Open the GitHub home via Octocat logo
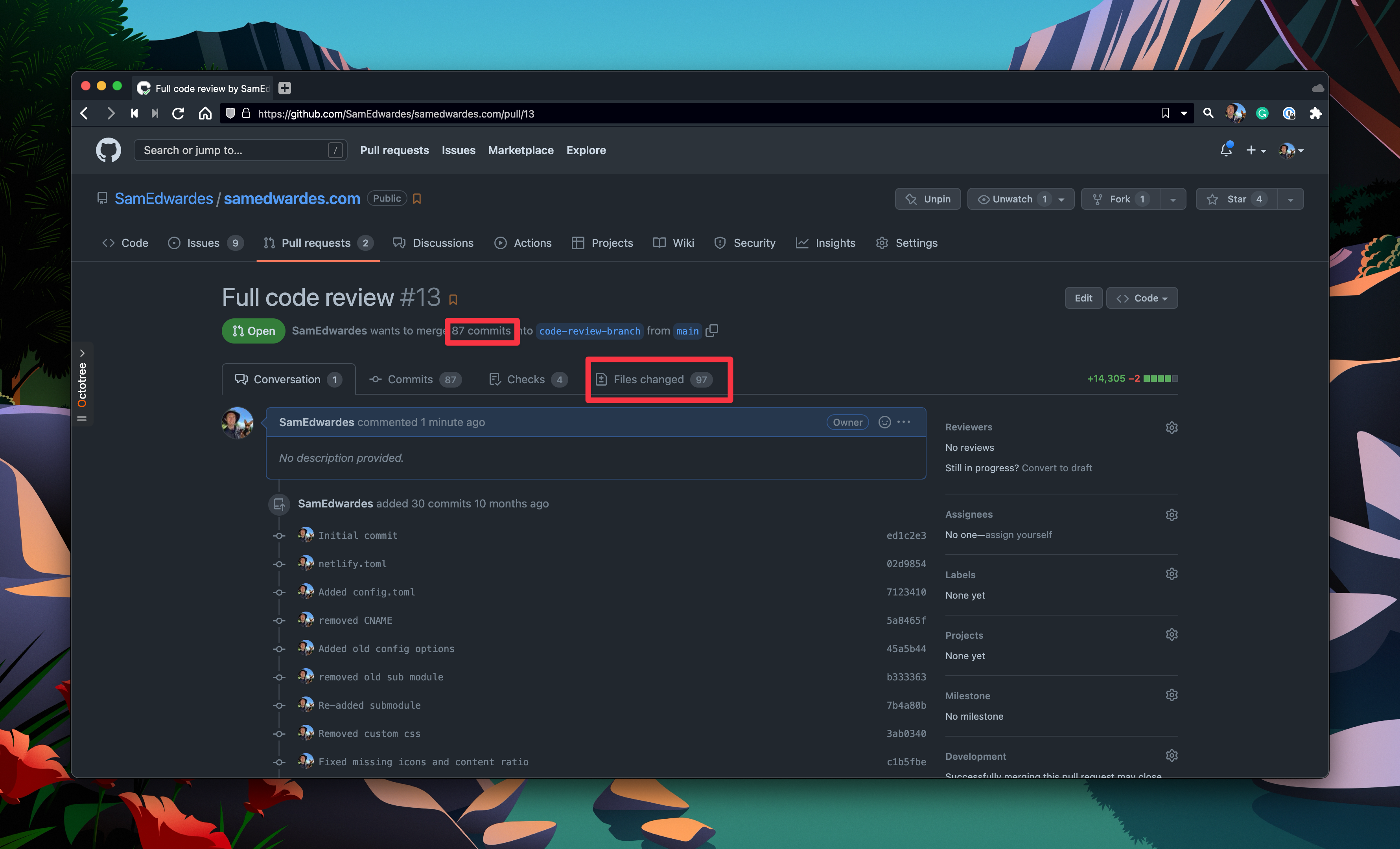Screen dimensions: 1400x849 click(x=109, y=149)
